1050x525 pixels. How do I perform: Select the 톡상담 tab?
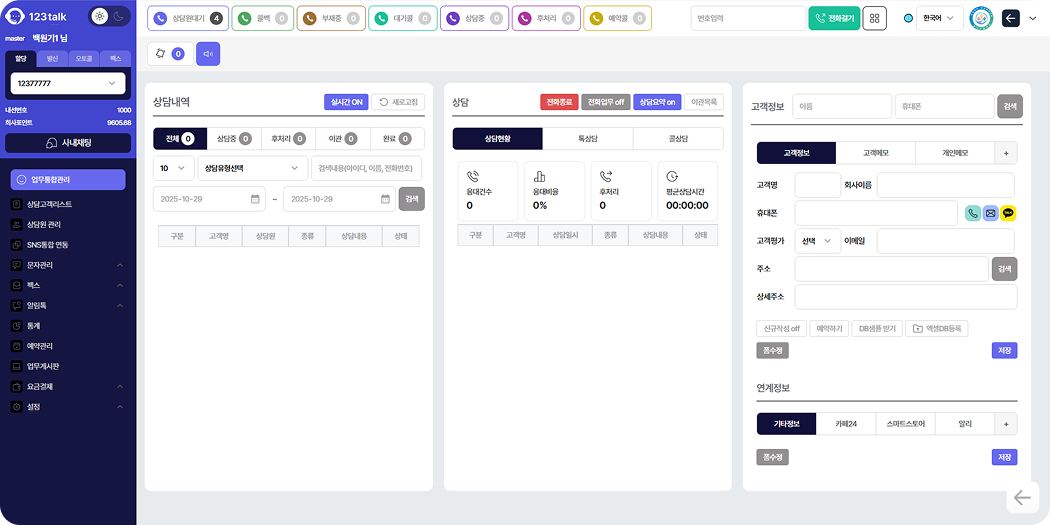(x=587, y=139)
